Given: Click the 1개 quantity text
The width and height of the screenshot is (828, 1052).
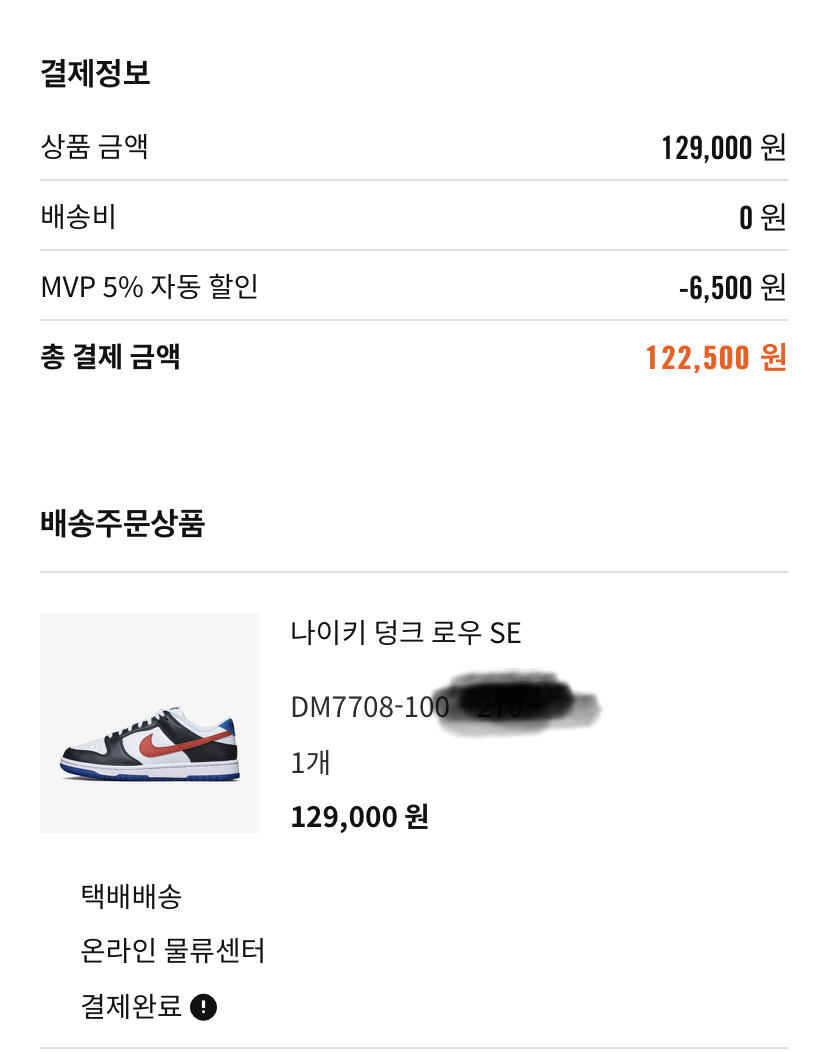Looking at the screenshot, I should tap(310, 763).
